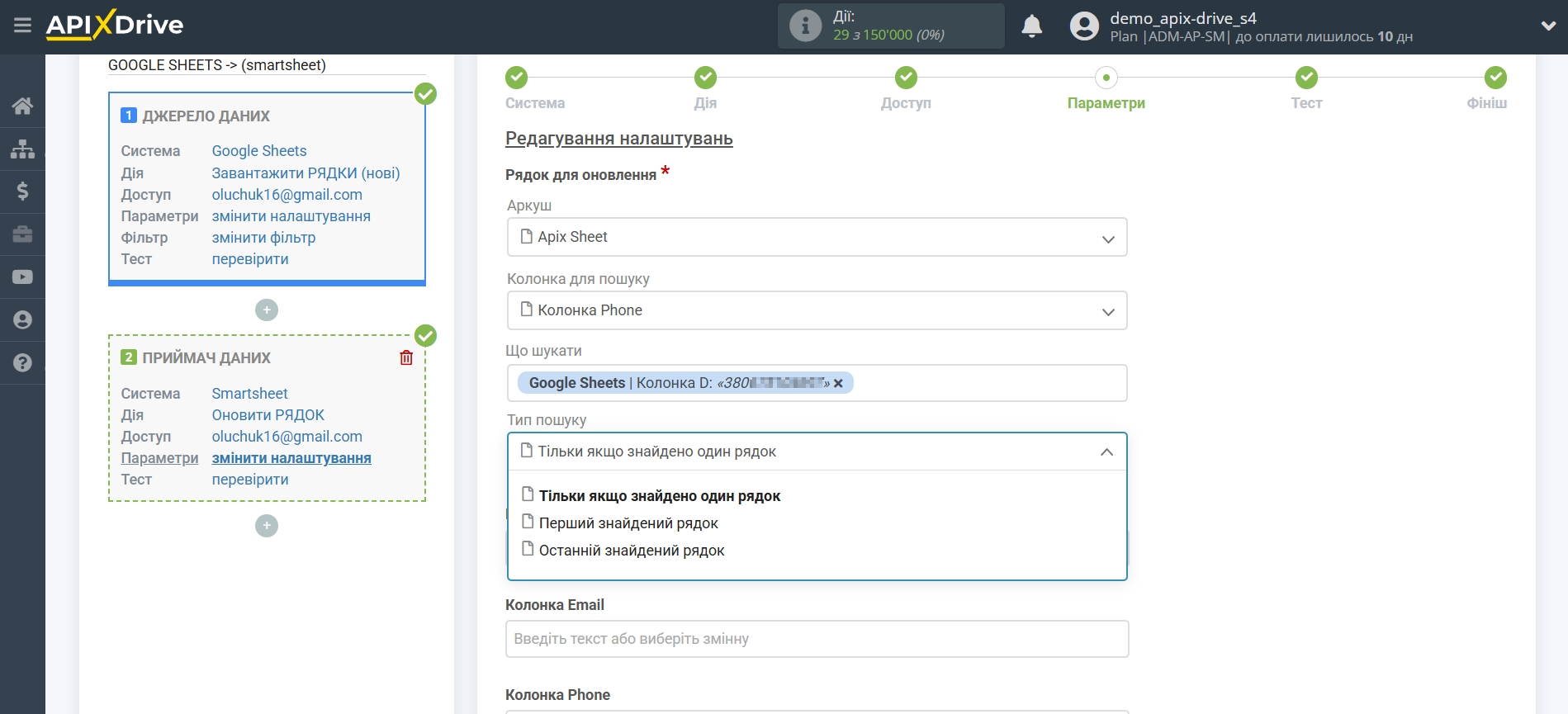Click the Що шукати input field
This screenshot has width=1568, height=714.
(817, 383)
